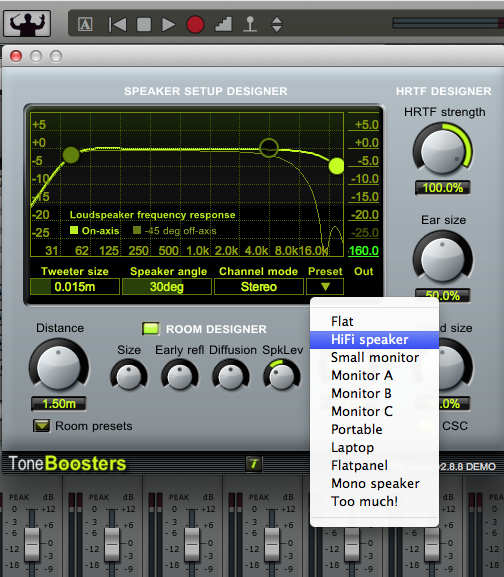Select the Portable preset

375,429
